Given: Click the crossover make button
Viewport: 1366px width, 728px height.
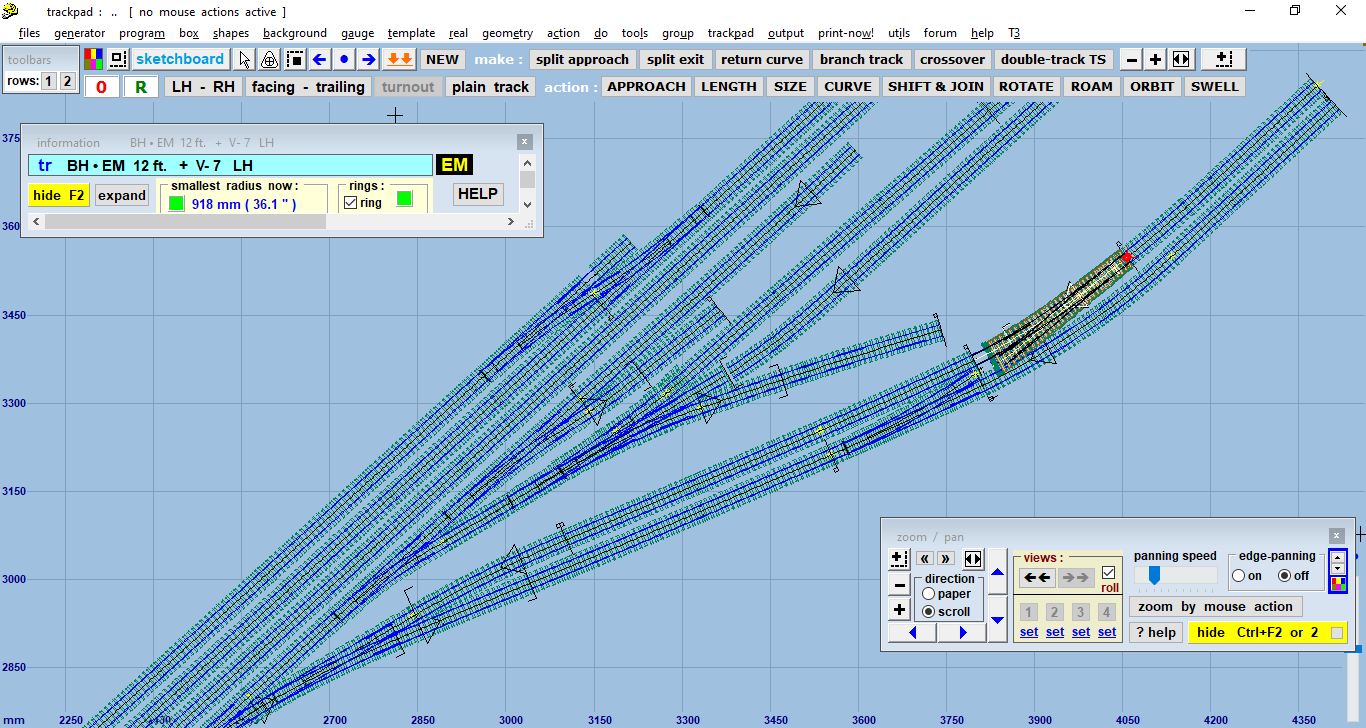Looking at the screenshot, I should [x=952, y=59].
